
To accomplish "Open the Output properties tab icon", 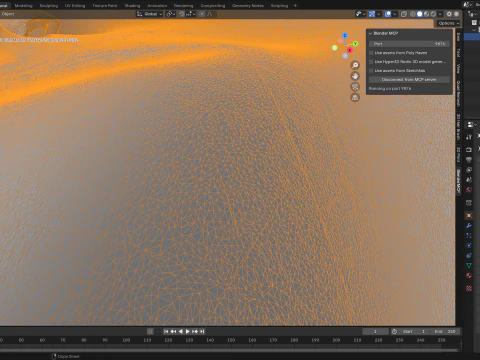I will coord(469,160).
